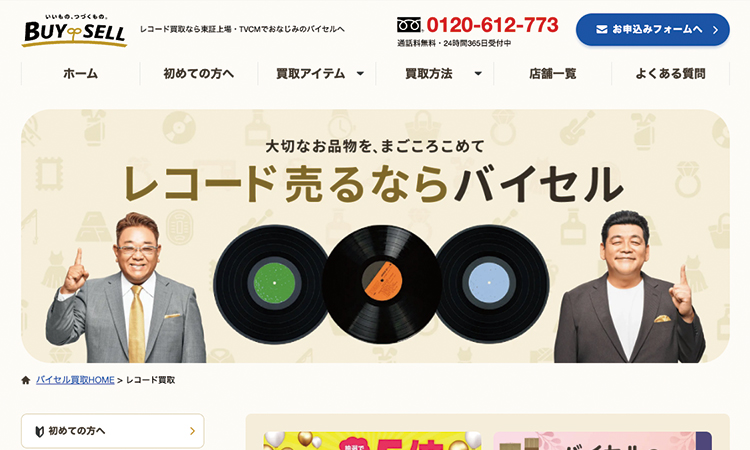Click the orange-label center vinyl record
The width and height of the screenshot is (750, 450).
[381, 284]
